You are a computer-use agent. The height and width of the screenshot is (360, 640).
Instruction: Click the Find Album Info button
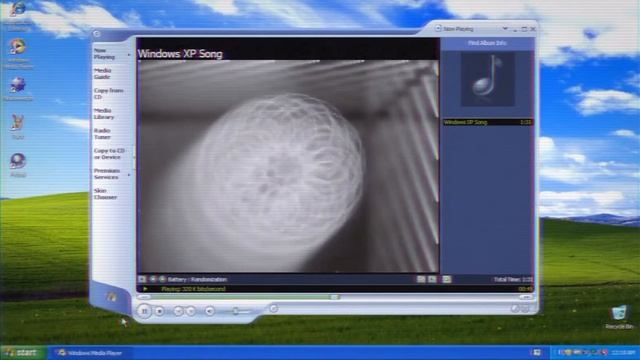[487, 43]
